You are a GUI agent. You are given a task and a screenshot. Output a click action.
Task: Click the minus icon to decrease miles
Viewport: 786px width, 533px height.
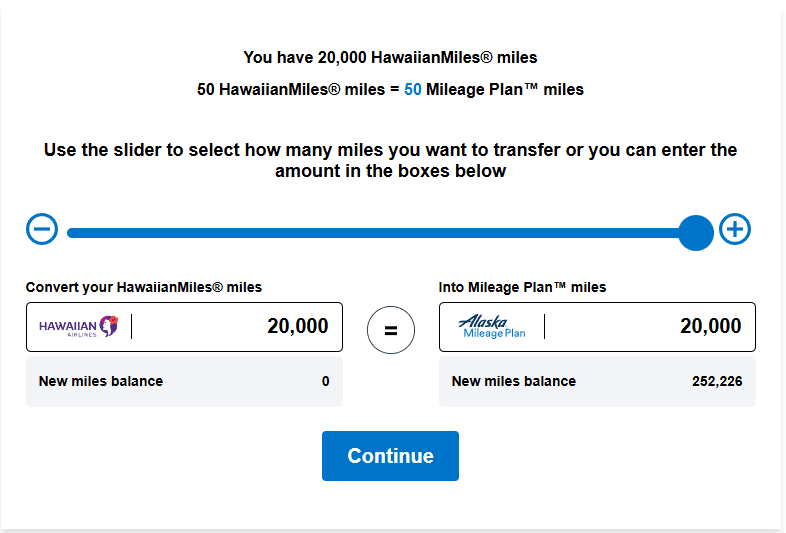[x=42, y=230]
